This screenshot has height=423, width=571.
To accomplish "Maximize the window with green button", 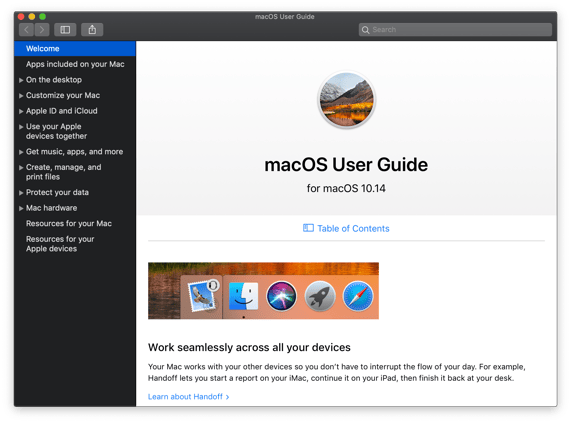I will [43, 16].
